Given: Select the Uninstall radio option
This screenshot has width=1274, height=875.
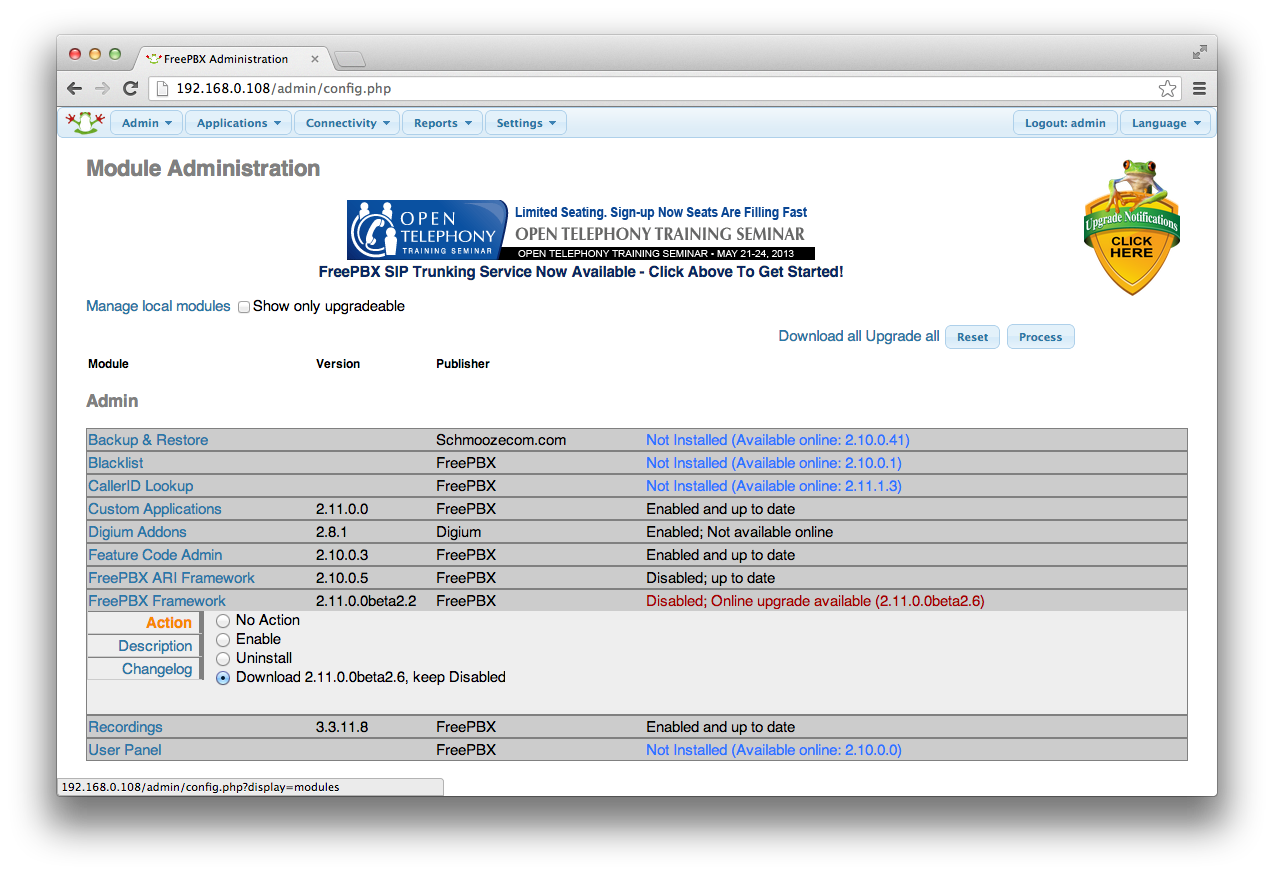Looking at the screenshot, I should click(223, 659).
